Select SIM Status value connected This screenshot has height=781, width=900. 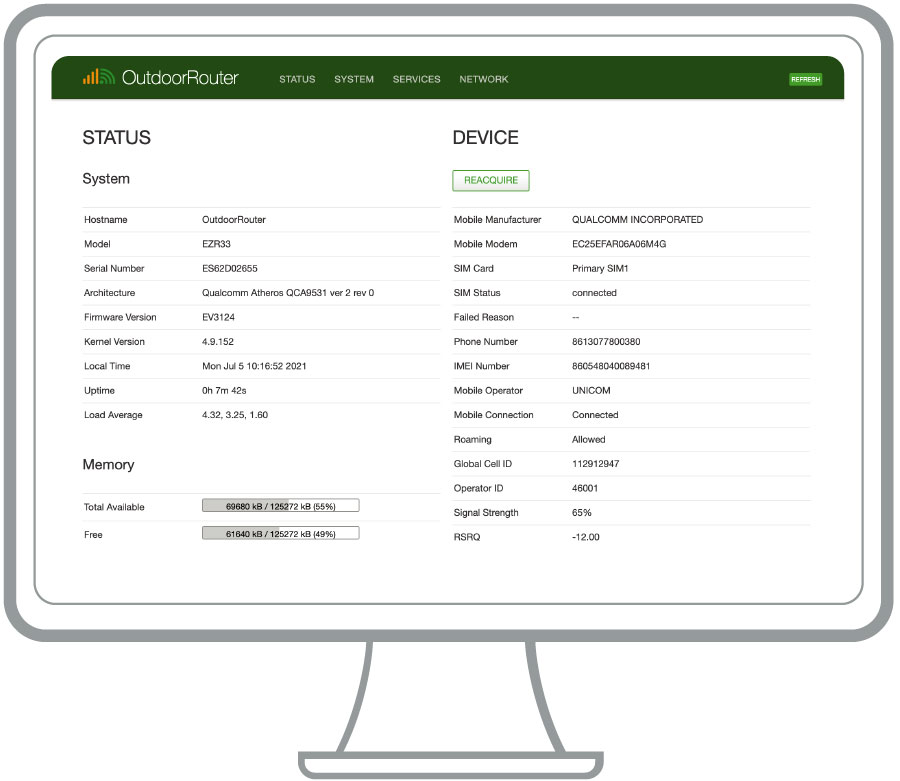pyautogui.click(x=594, y=293)
